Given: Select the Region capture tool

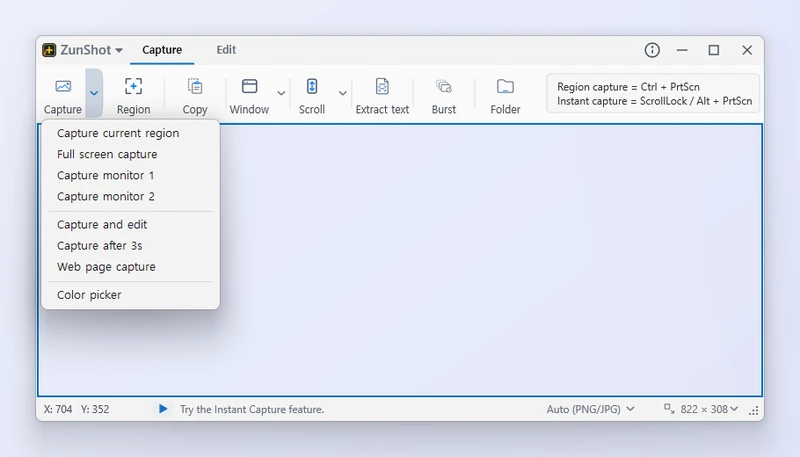Looking at the screenshot, I should [x=133, y=95].
